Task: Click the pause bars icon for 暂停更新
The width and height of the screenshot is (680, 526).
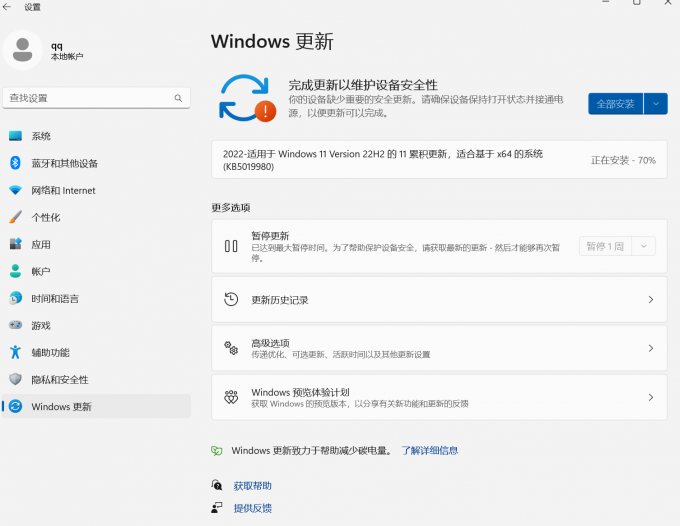Action: [x=231, y=246]
